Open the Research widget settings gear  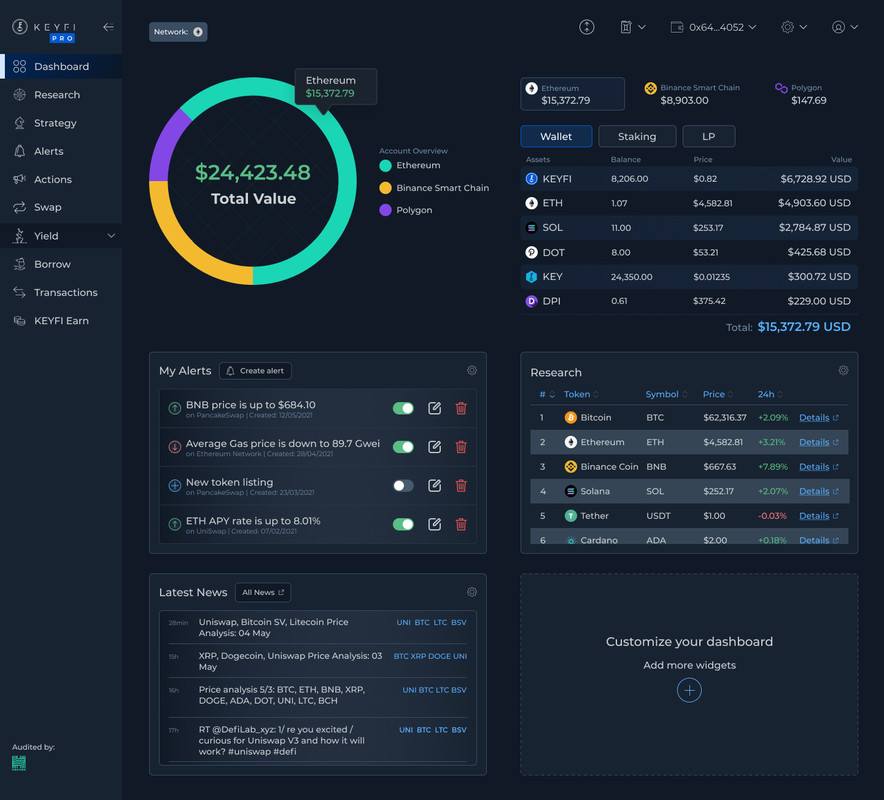coord(843,370)
